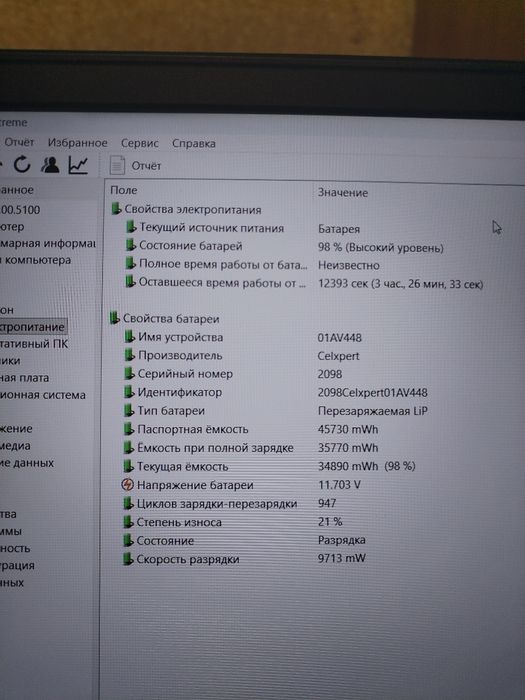This screenshot has width=525, height=700.
Task: Select the Системная плата sidebar tree item
Action: point(25,378)
